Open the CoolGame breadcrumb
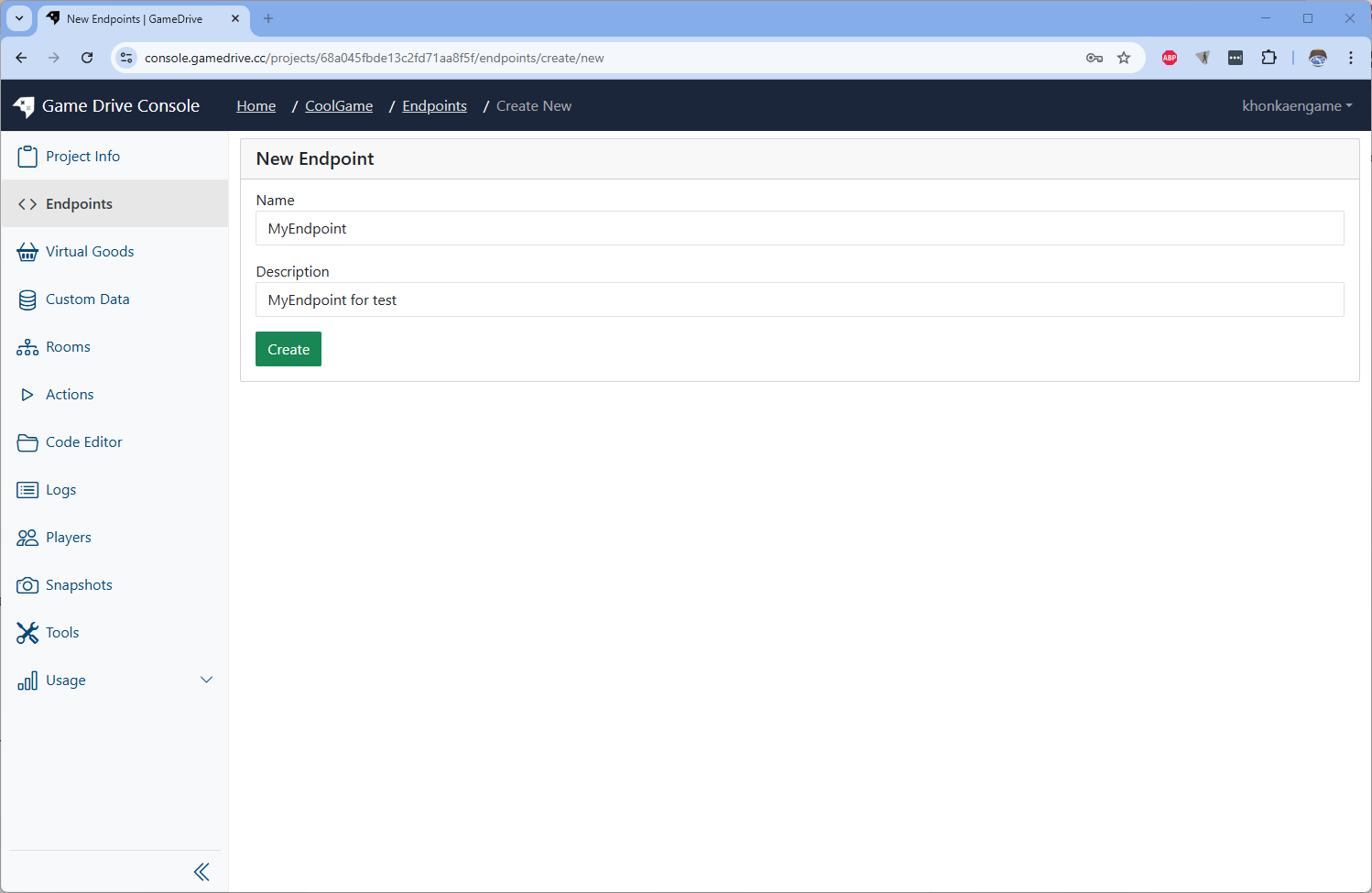 point(338,105)
